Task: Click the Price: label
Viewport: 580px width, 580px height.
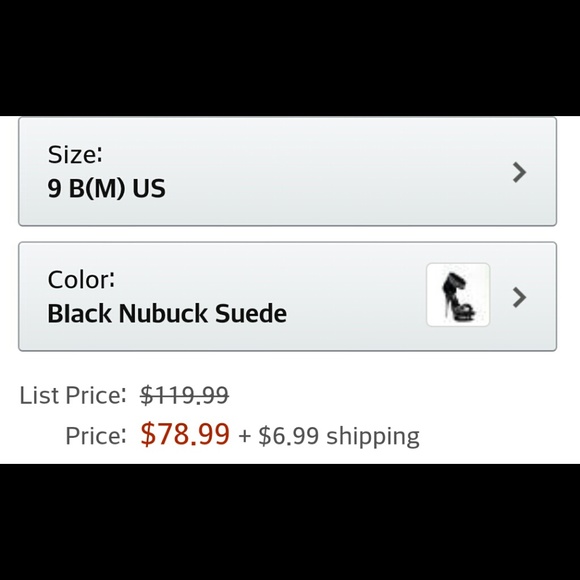Action: click(x=96, y=436)
